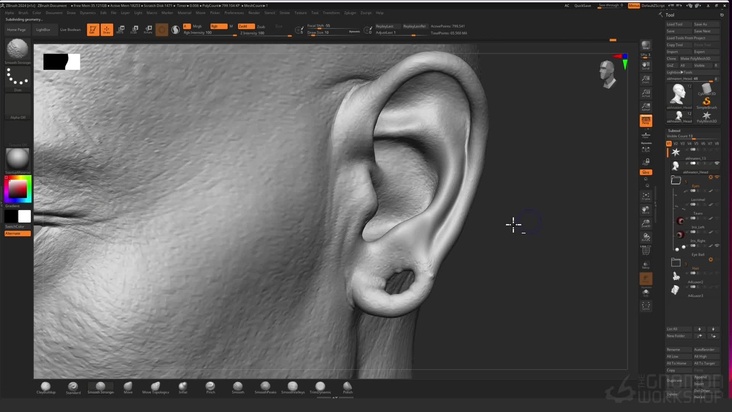The height and width of the screenshot is (412, 732).
Task: Toggle the Mrgb button
Action: (x=197, y=26)
